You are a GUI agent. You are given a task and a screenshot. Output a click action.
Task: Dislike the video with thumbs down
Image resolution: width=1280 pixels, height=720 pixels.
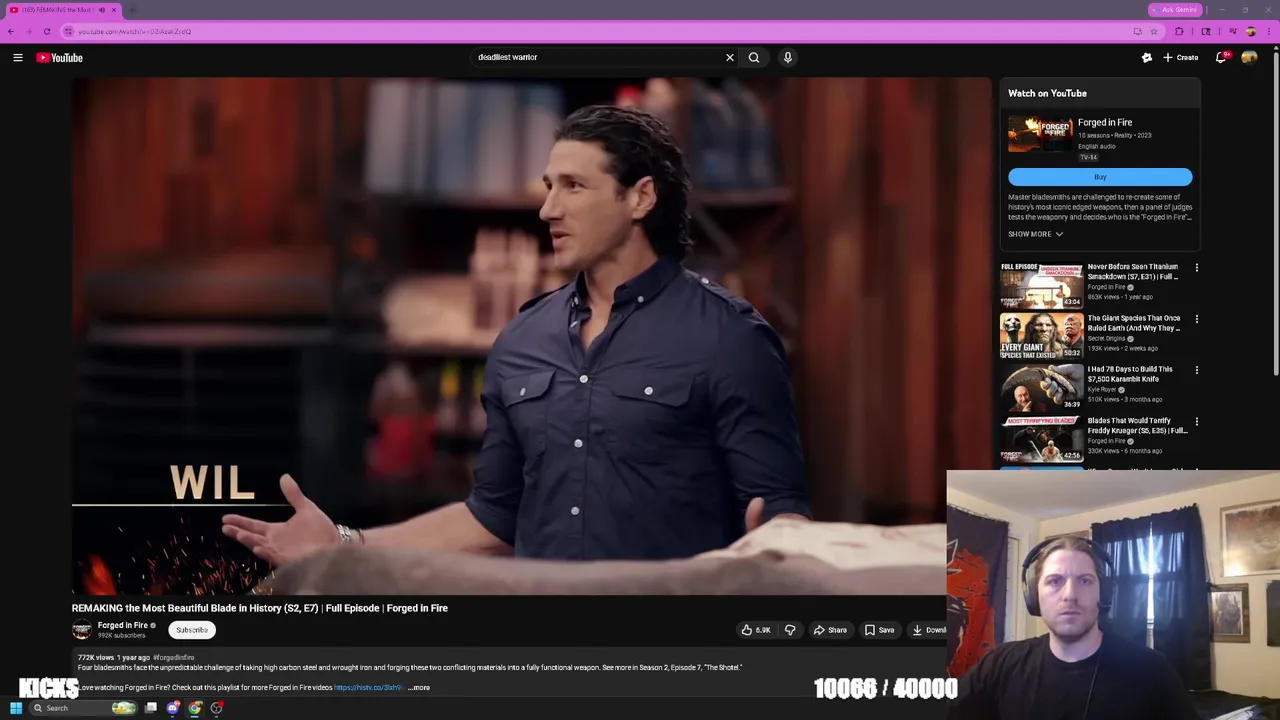pyautogui.click(x=790, y=630)
